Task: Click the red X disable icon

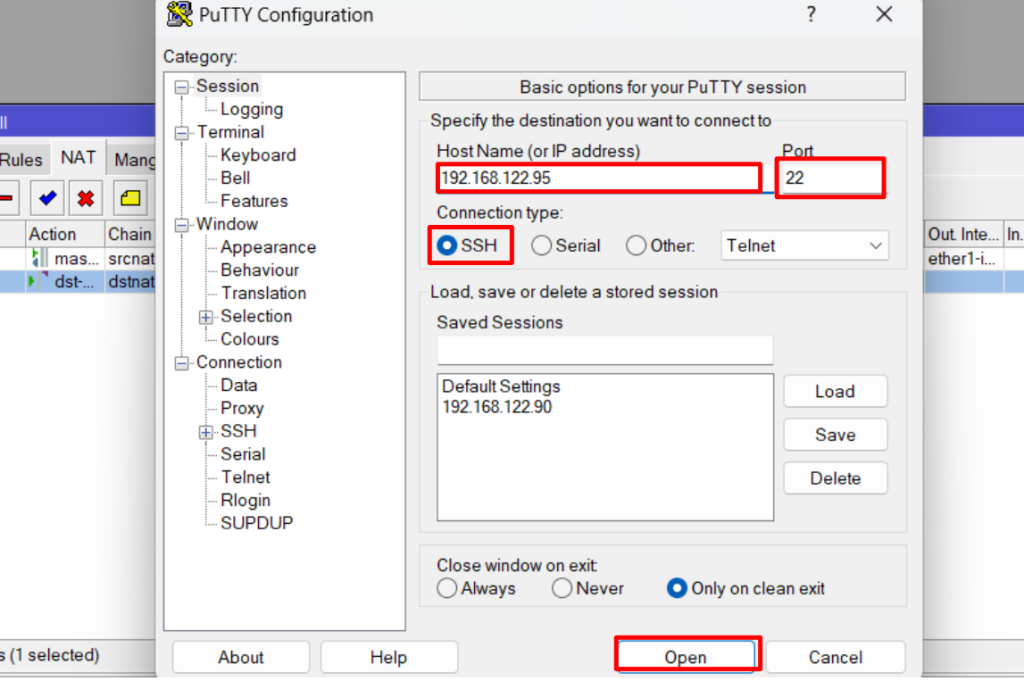Action: (86, 198)
